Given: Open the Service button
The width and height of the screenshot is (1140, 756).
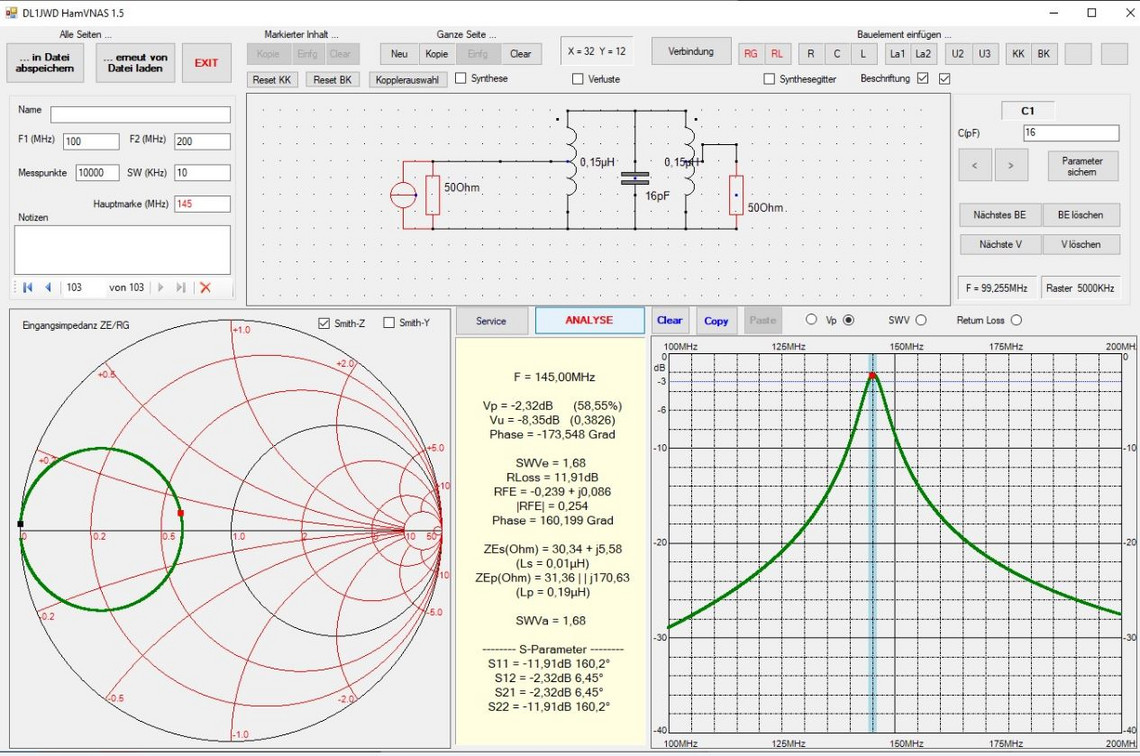Looking at the screenshot, I should click(x=491, y=321).
